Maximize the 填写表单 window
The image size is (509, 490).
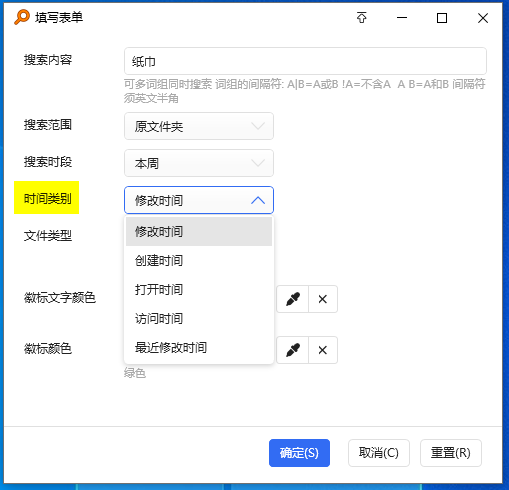click(x=442, y=18)
